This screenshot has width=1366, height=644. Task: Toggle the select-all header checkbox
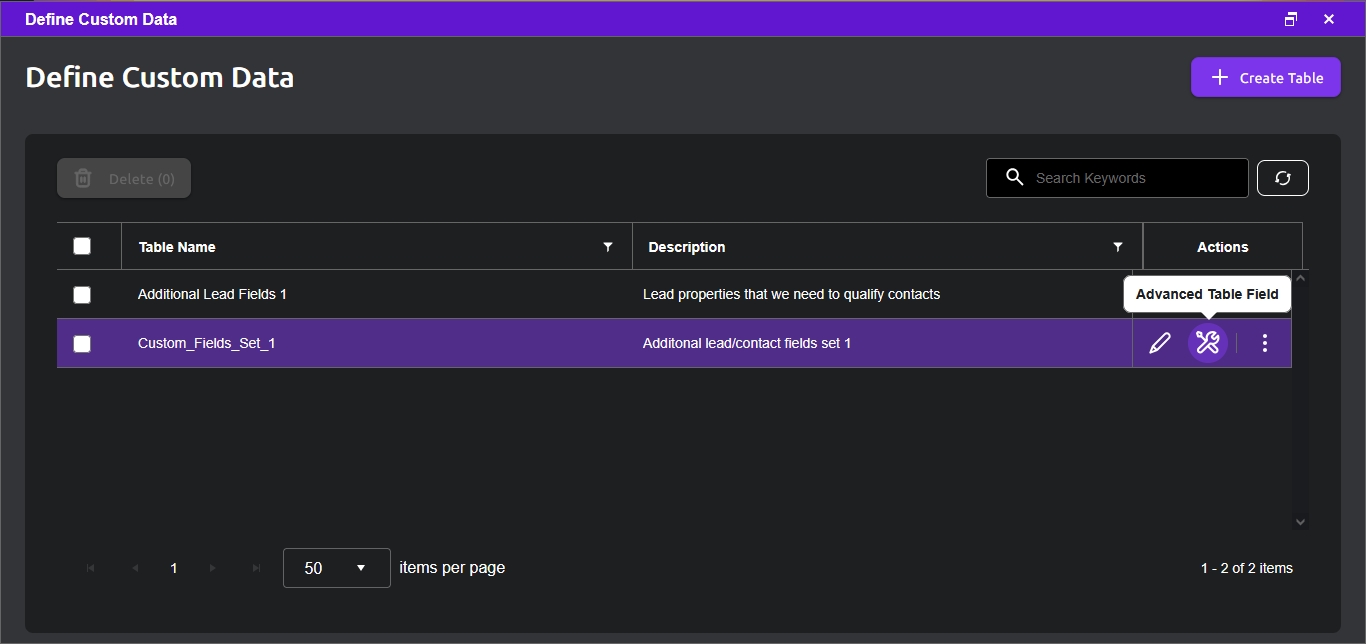(82, 246)
